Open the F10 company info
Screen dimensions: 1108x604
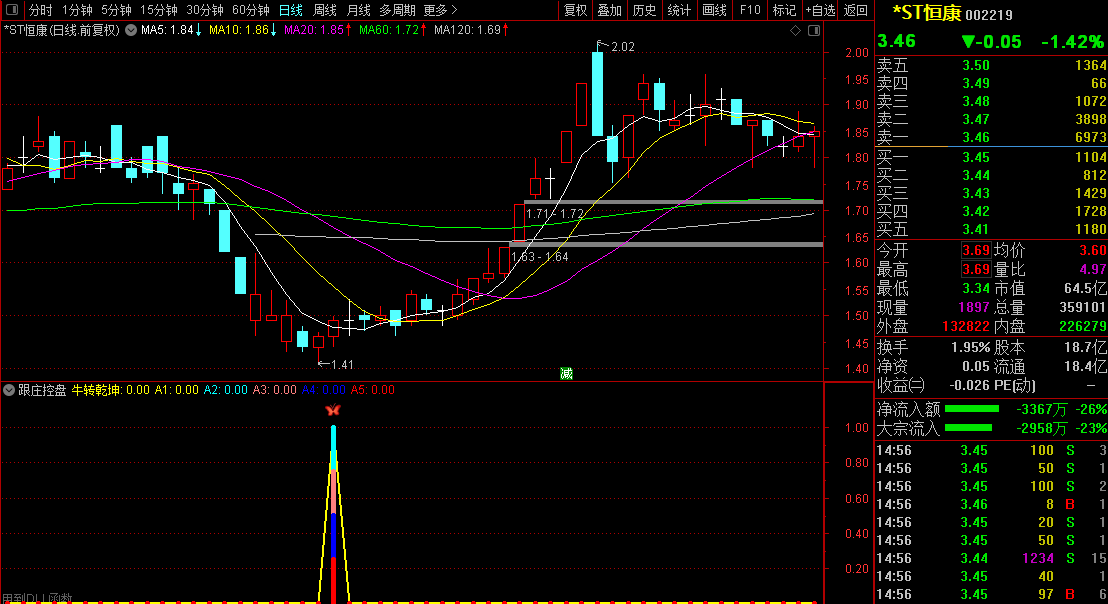click(x=749, y=10)
